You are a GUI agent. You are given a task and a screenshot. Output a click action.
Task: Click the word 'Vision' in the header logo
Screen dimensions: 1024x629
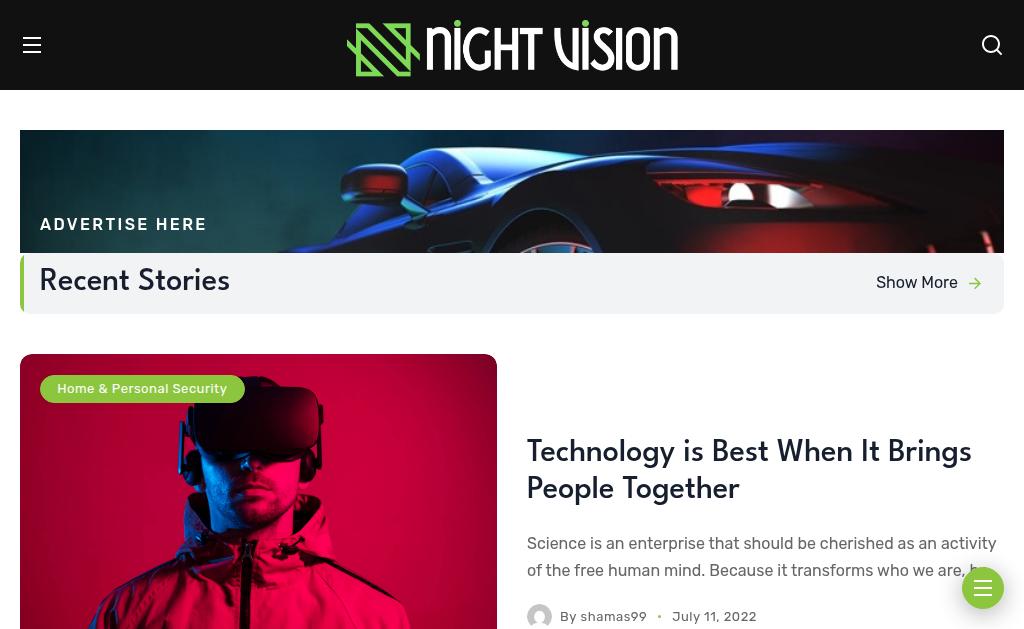pyautogui.click(x=616, y=47)
